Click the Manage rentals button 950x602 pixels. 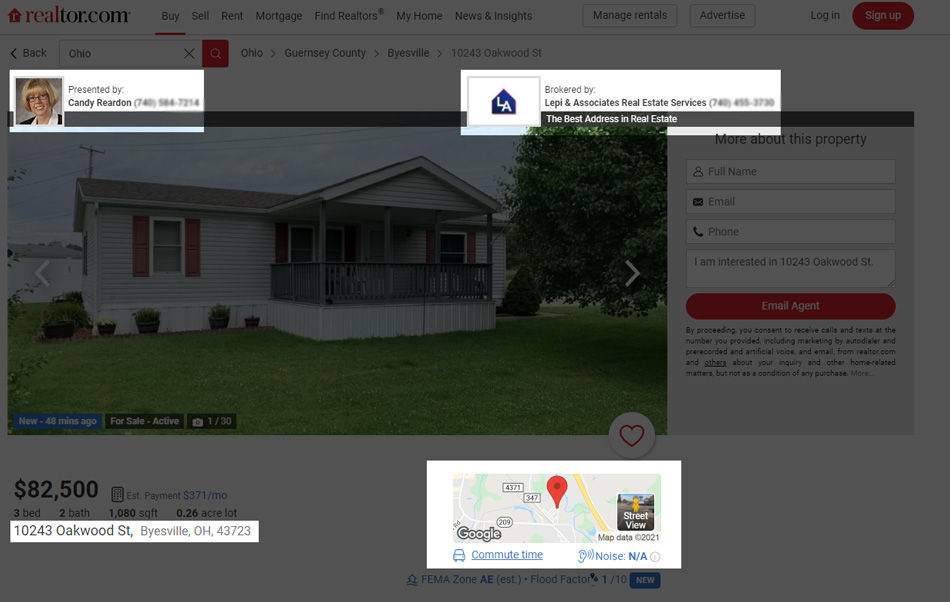pos(630,15)
